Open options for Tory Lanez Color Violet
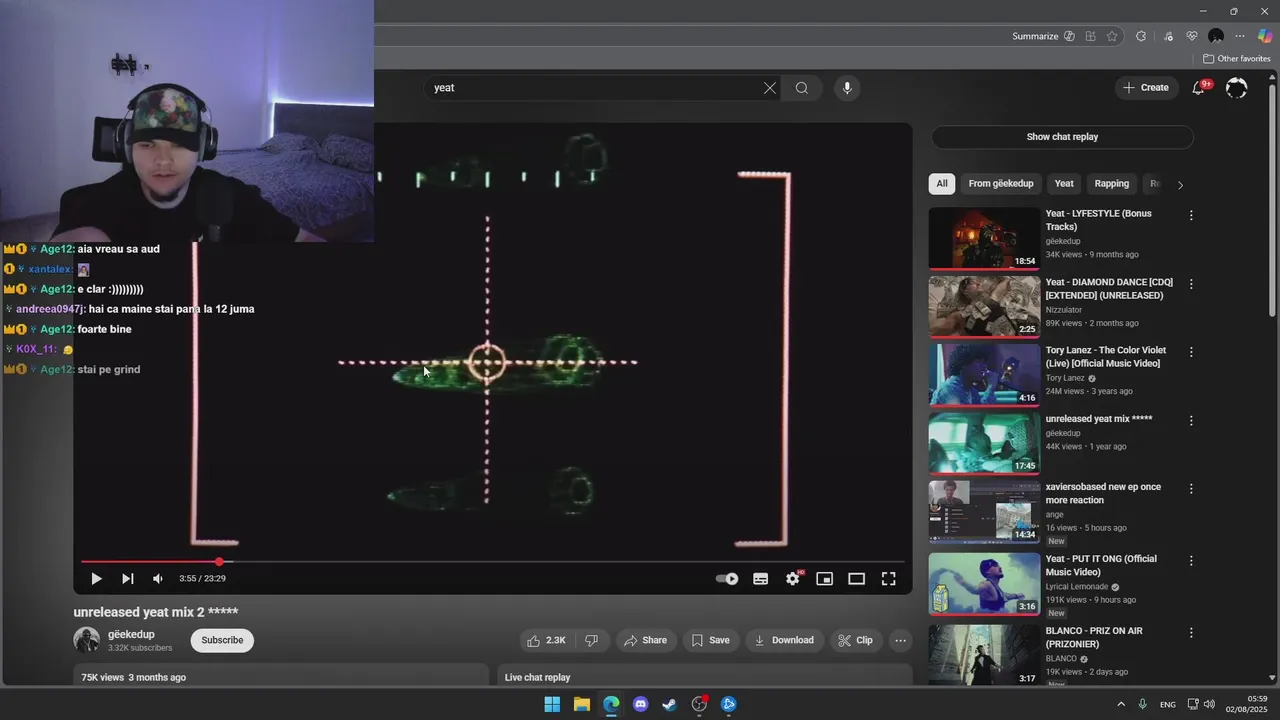Viewport: 1280px width, 720px height. [1191, 352]
